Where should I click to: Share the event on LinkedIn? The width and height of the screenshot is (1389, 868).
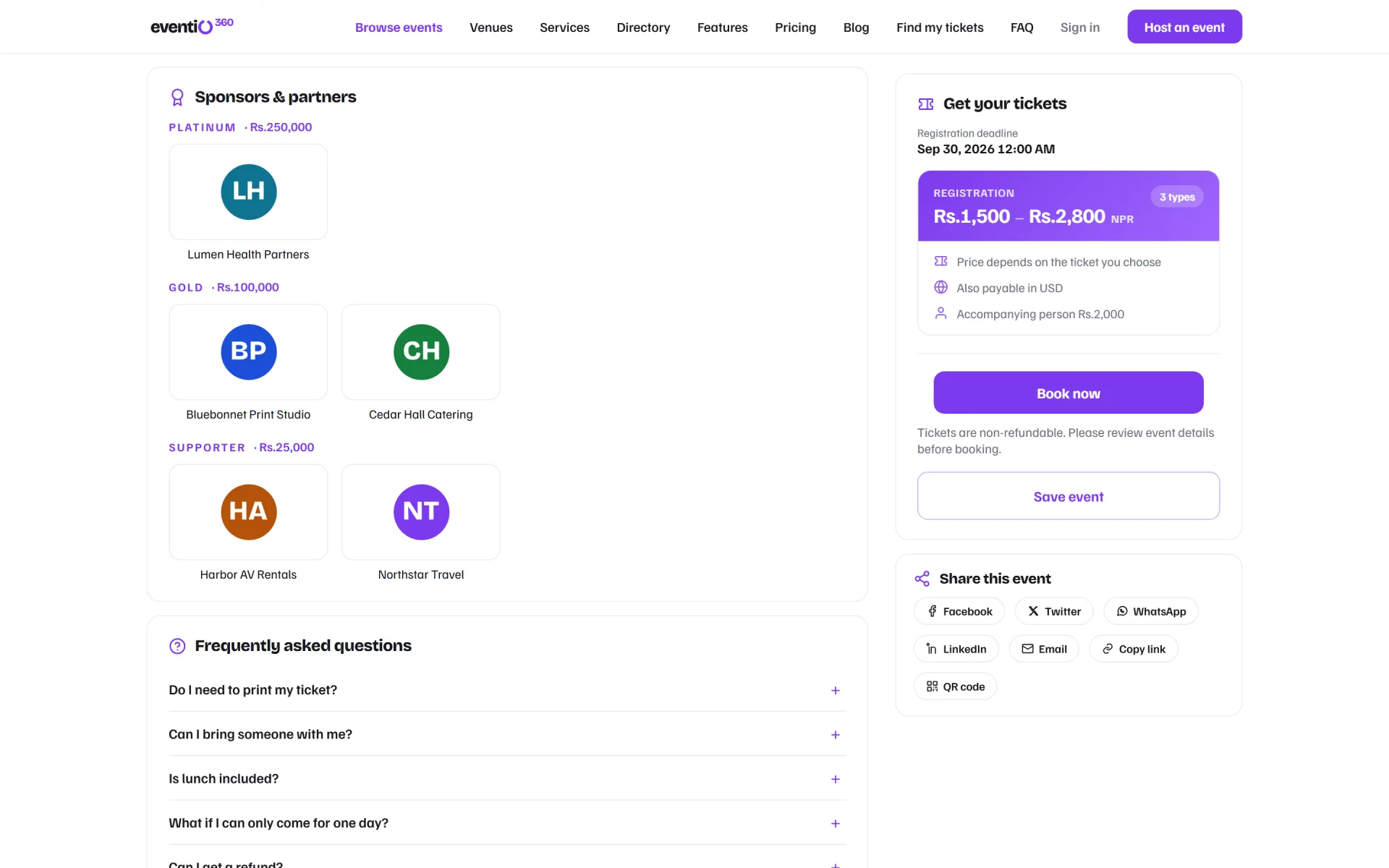(956, 649)
